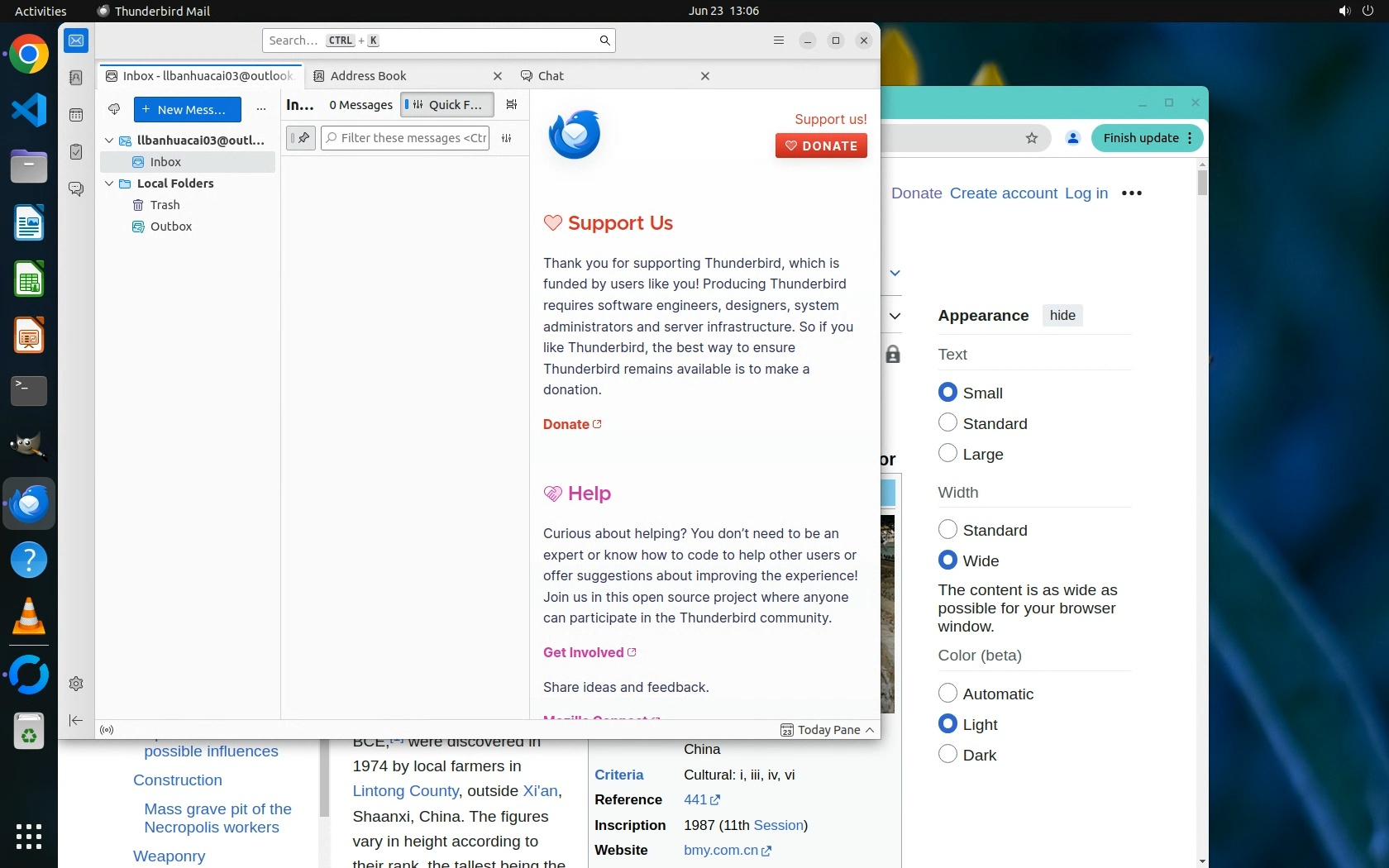Select Standard width radio button
The width and height of the screenshot is (1389, 868).
947,530
